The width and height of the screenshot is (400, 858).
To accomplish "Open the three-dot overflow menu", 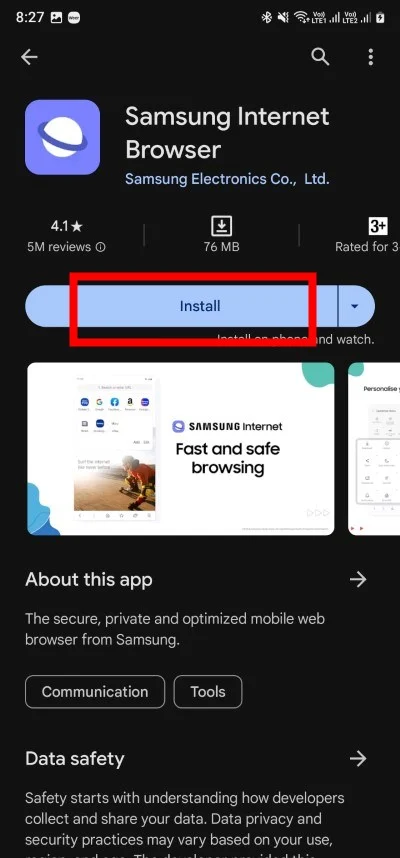I will (x=371, y=56).
